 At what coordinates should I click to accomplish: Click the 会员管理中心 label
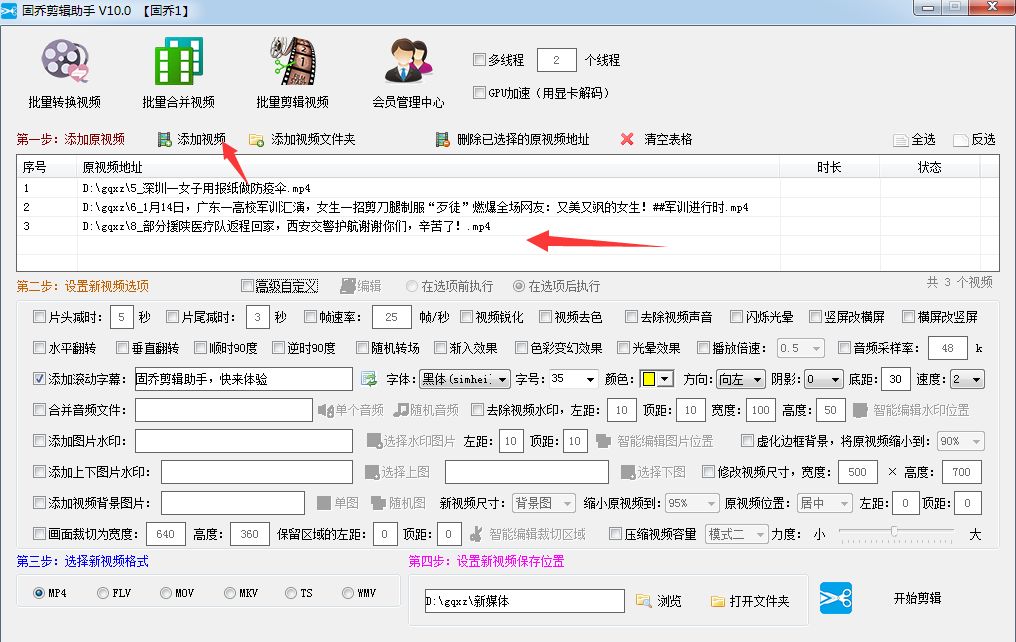(x=408, y=102)
